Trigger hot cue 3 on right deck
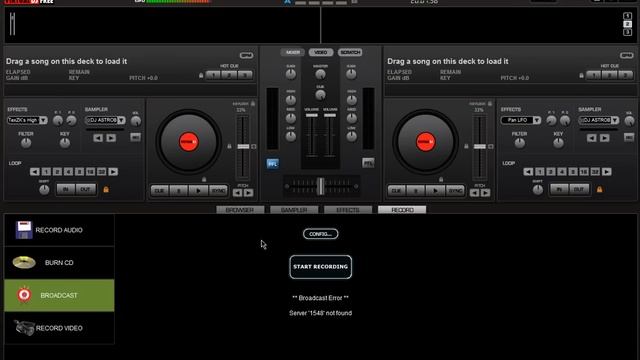 tap(625, 75)
